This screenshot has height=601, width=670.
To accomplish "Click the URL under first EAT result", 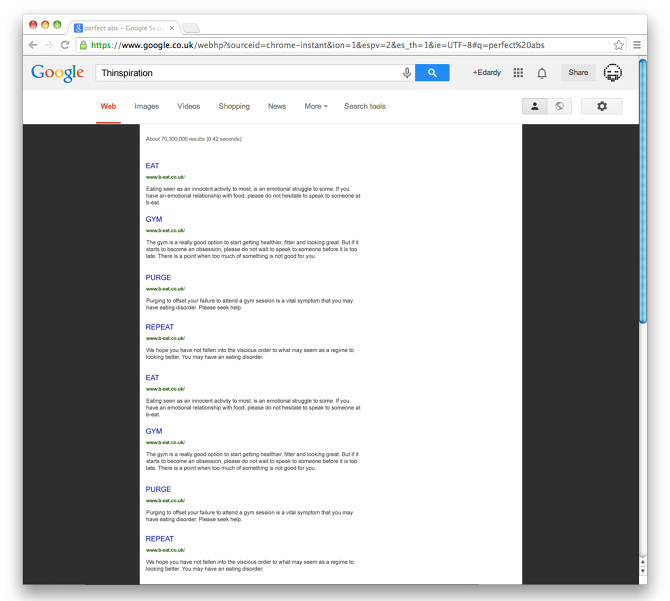I will pos(165,177).
